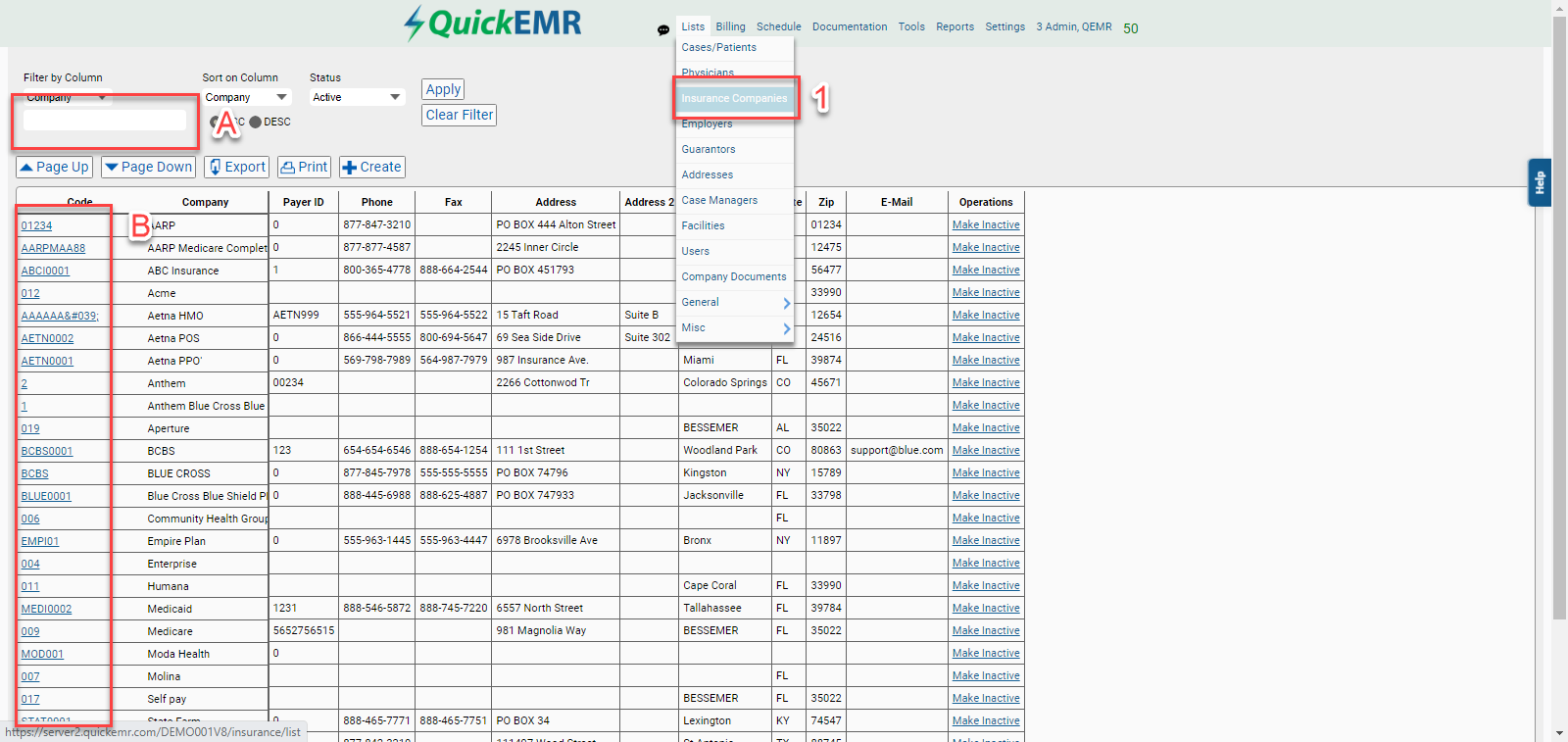The image size is (1568, 742).
Task: Click the 5652756515 payer ID cell
Action: tap(304, 631)
